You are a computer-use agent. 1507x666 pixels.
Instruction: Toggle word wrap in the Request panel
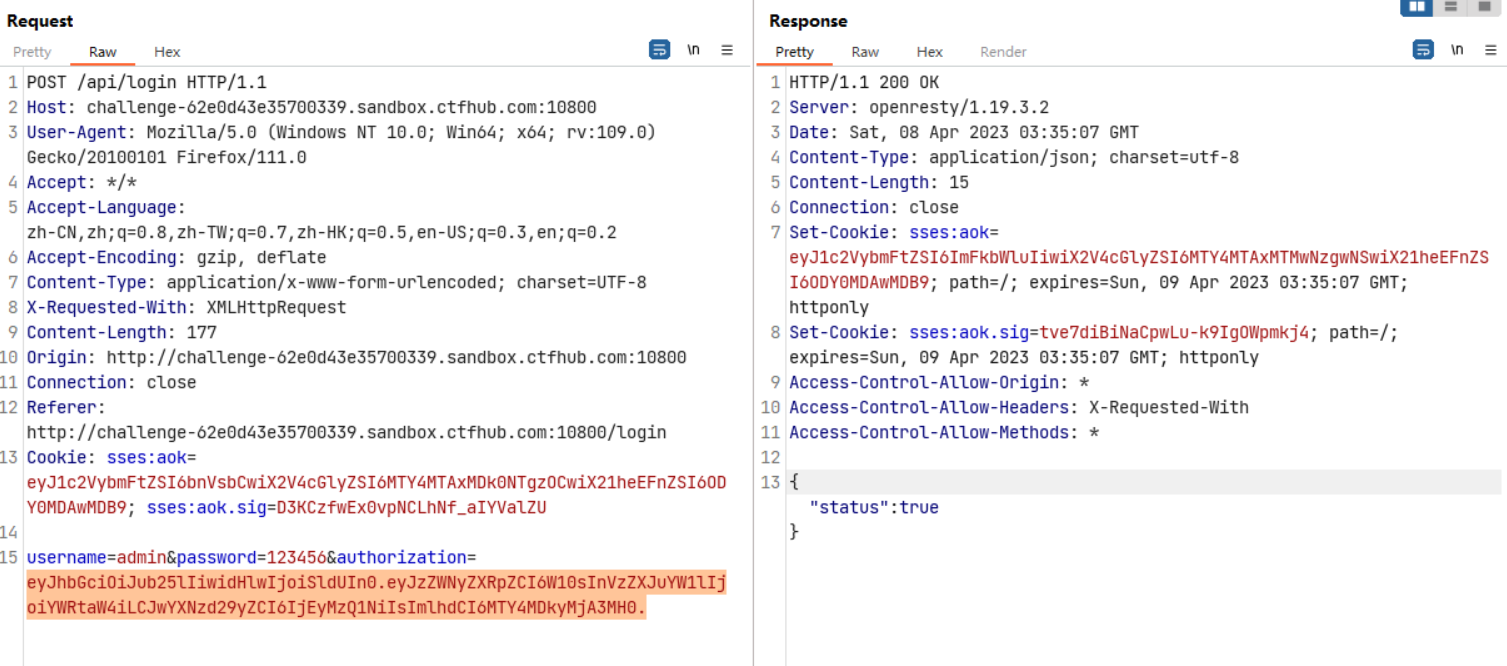659,50
